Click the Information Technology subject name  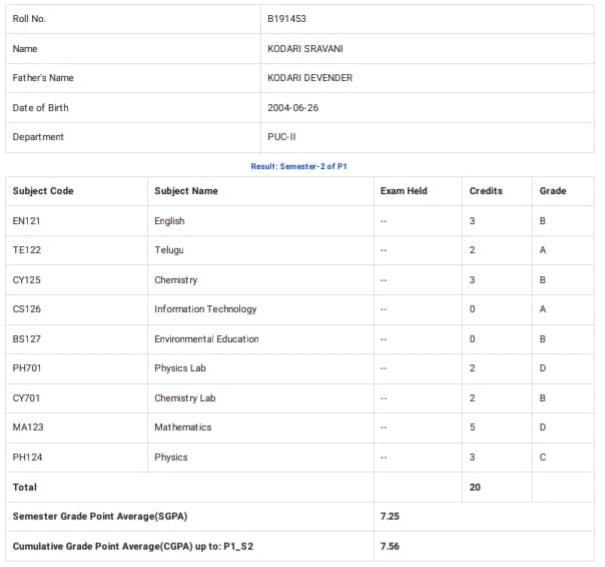(x=205, y=309)
